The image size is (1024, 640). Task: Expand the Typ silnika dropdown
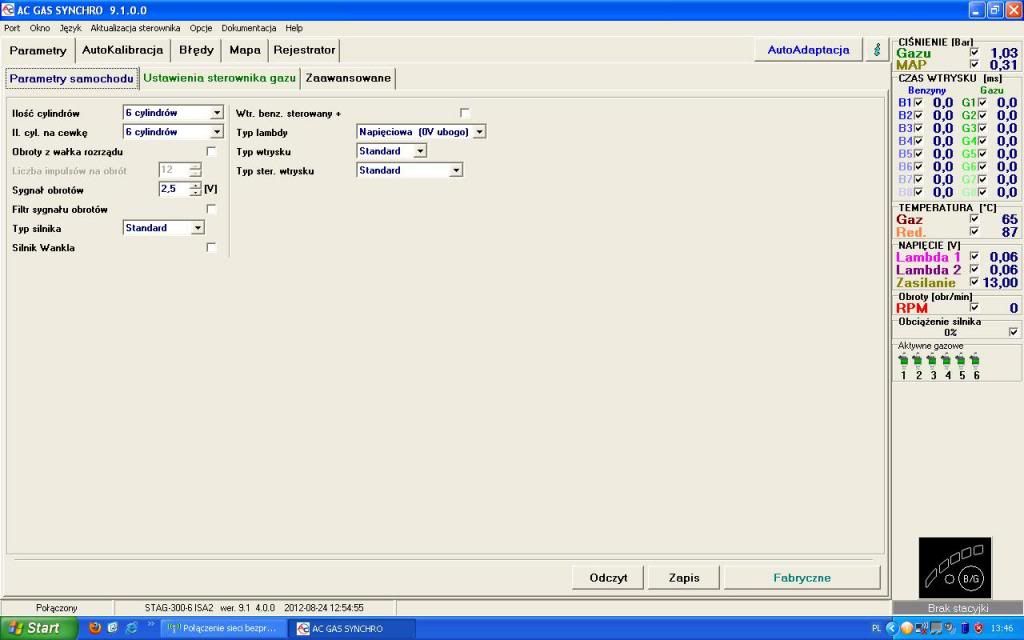pos(197,228)
